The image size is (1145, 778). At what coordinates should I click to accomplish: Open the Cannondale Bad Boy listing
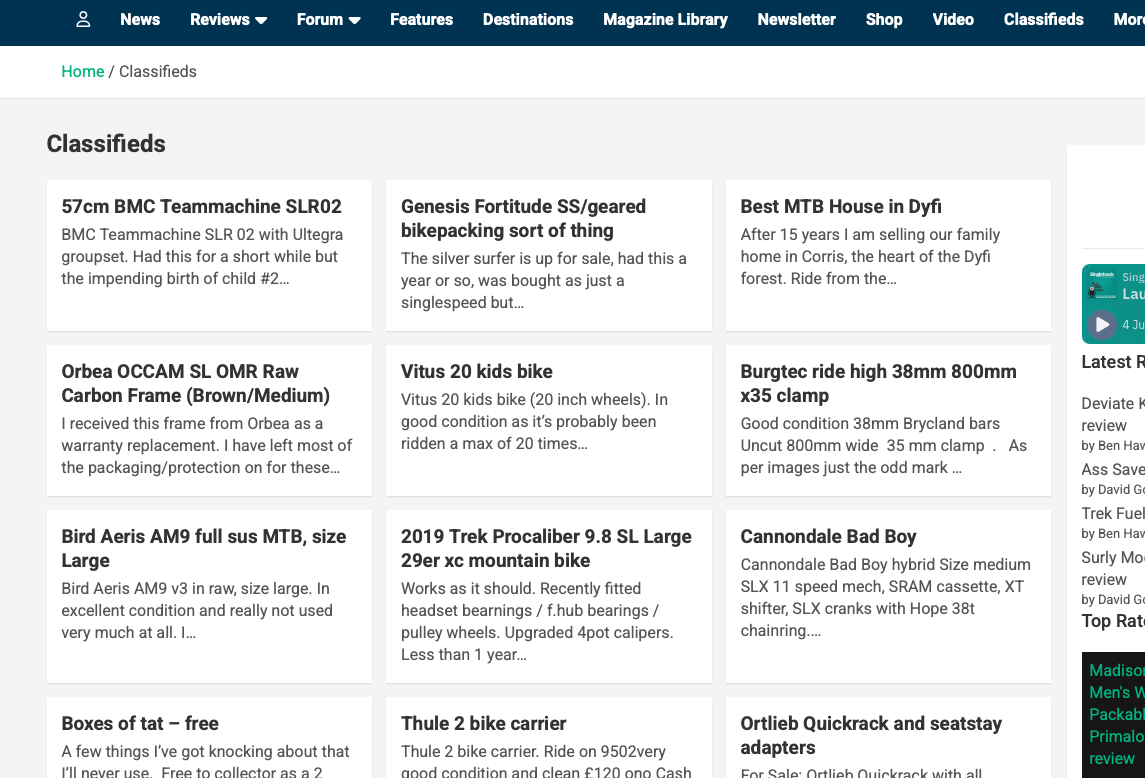[x=828, y=537]
